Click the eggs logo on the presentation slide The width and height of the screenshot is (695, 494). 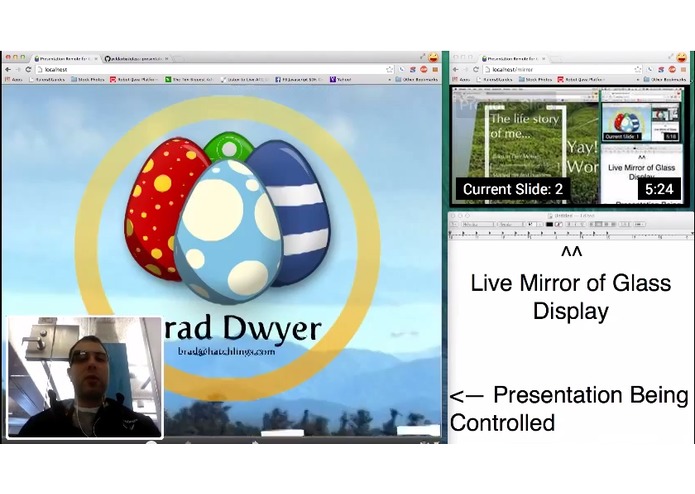click(x=227, y=219)
